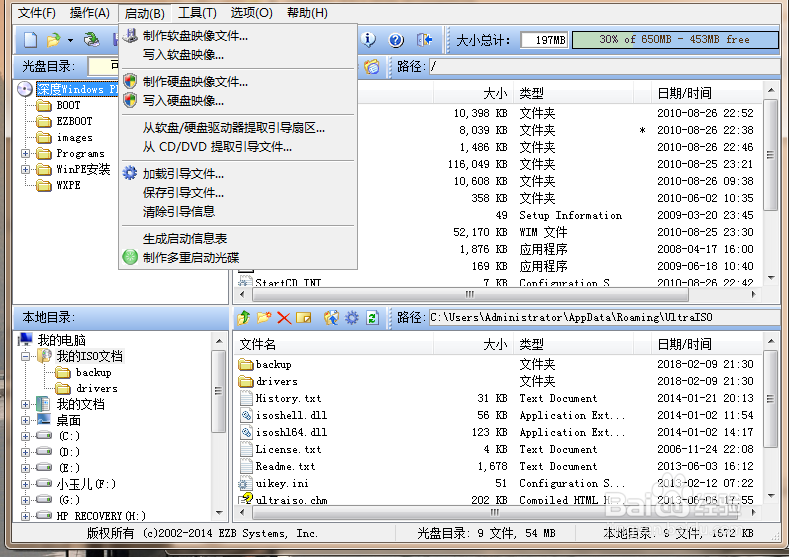Click the backup folder icon in file list
This screenshot has width=789, height=557.
point(246,364)
